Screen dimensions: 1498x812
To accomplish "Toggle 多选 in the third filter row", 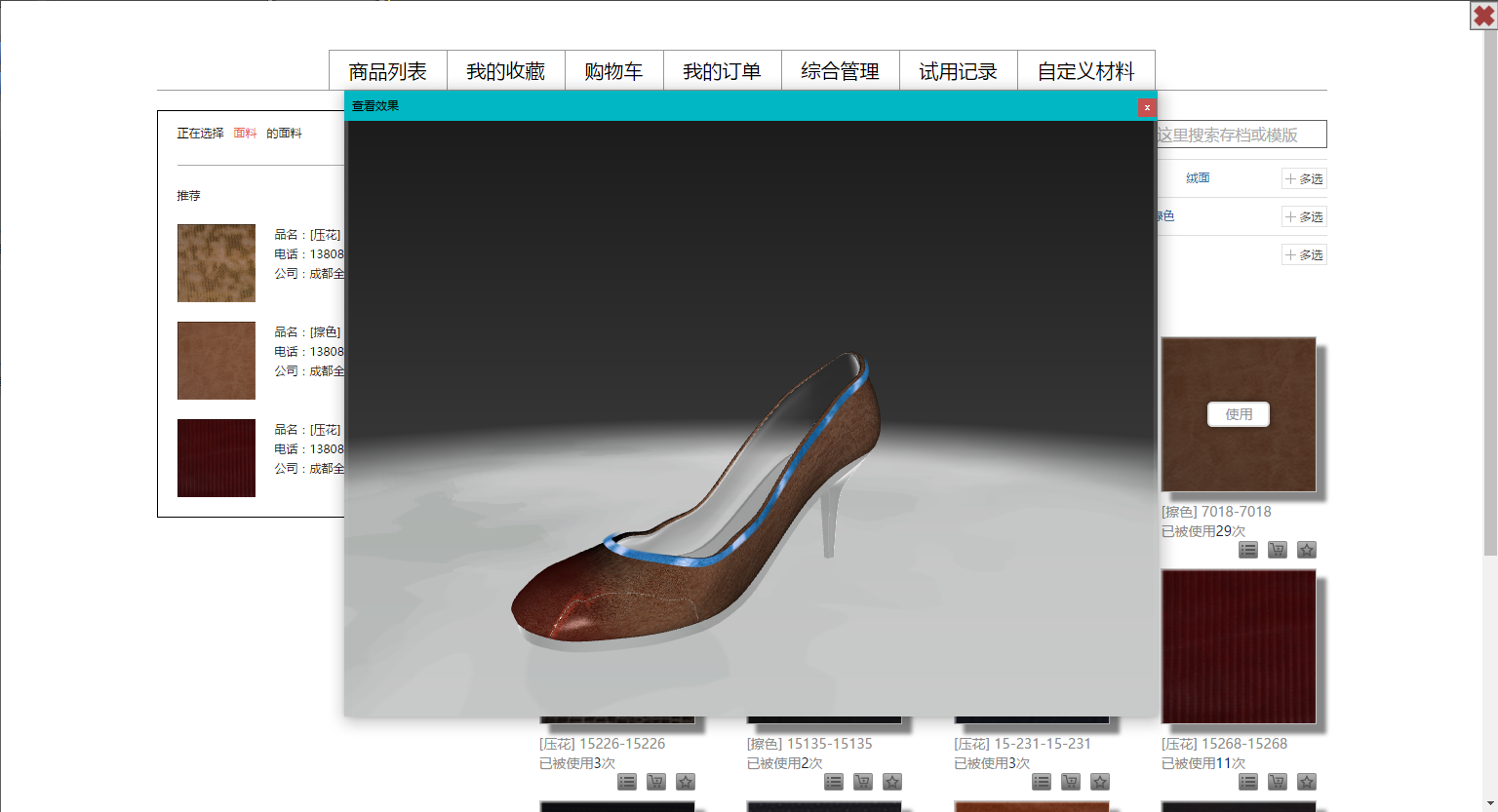I will pyautogui.click(x=1304, y=255).
